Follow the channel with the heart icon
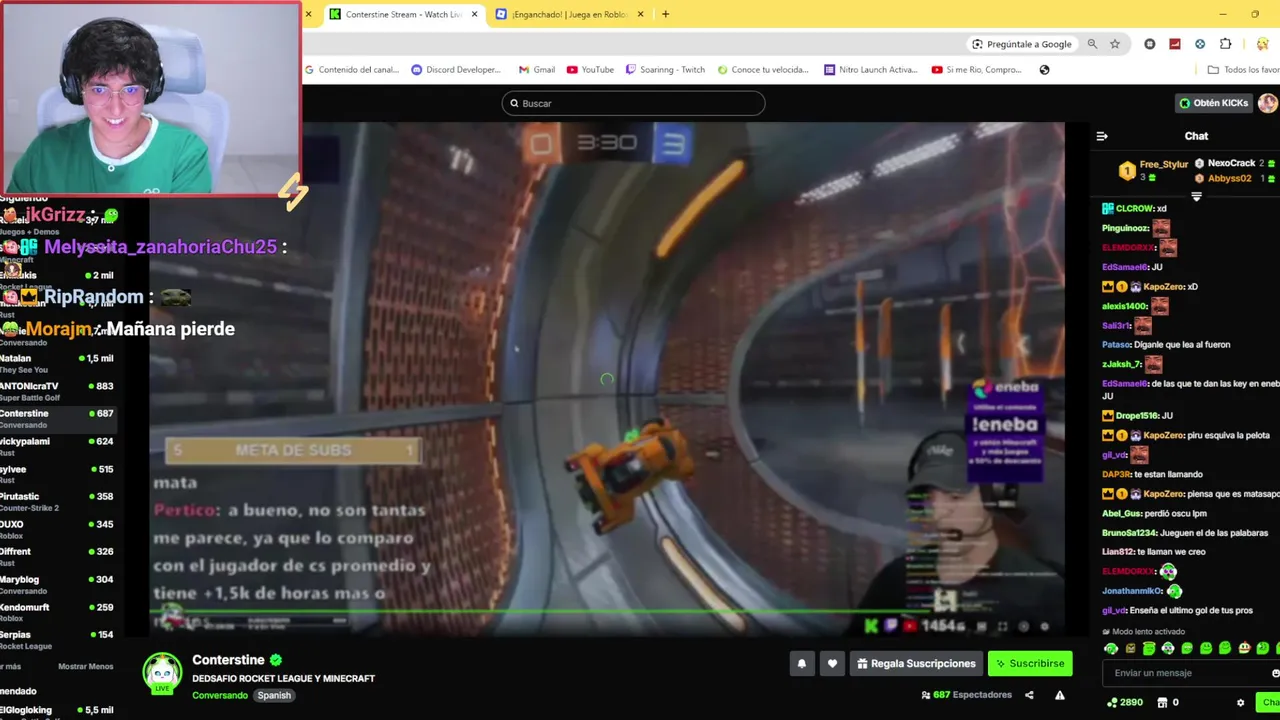This screenshot has width=1280, height=720. click(832, 663)
